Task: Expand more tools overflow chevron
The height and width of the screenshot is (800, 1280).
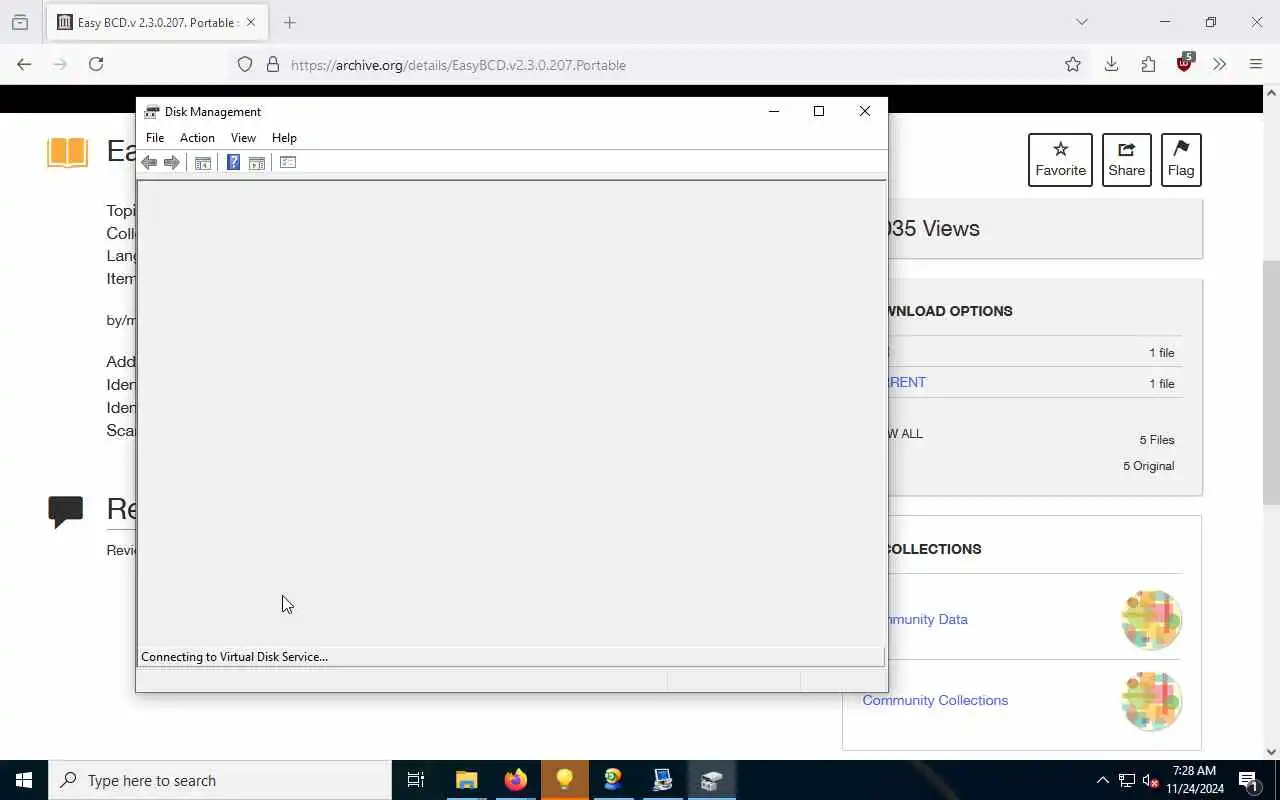Action: [1219, 64]
